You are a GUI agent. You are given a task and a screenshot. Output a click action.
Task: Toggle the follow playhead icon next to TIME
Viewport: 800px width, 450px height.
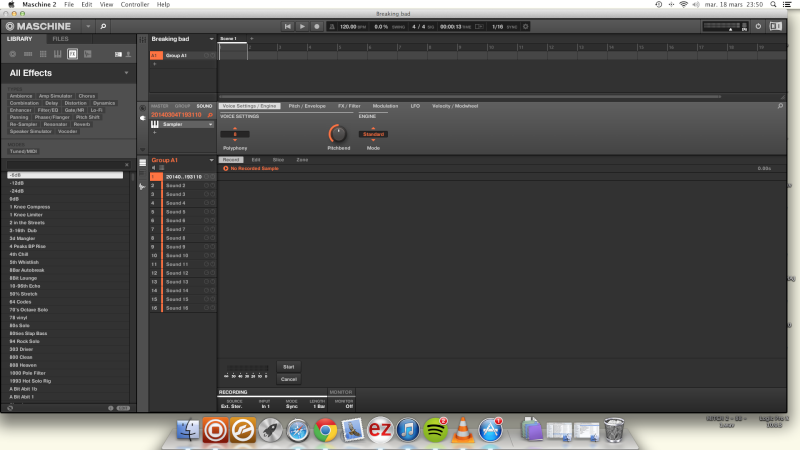click(x=479, y=27)
